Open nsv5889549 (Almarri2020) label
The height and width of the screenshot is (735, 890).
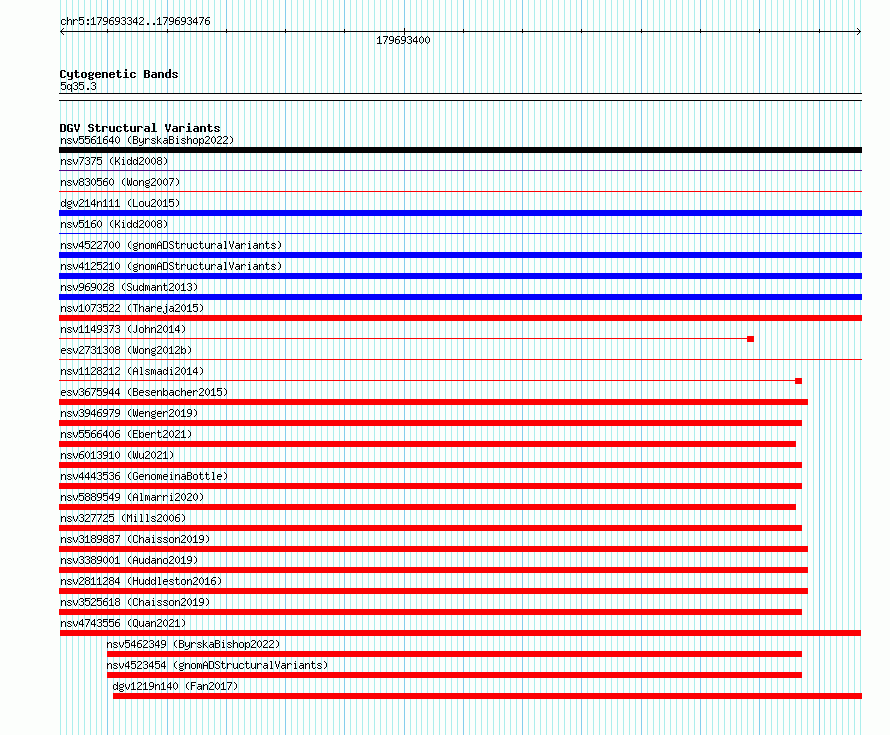(132, 497)
